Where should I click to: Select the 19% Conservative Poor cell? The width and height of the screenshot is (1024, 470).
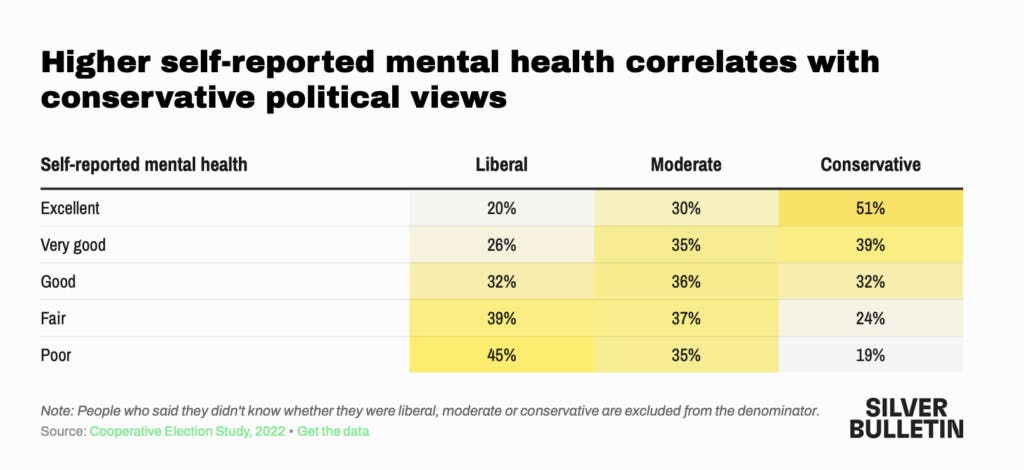(x=870, y=354)
